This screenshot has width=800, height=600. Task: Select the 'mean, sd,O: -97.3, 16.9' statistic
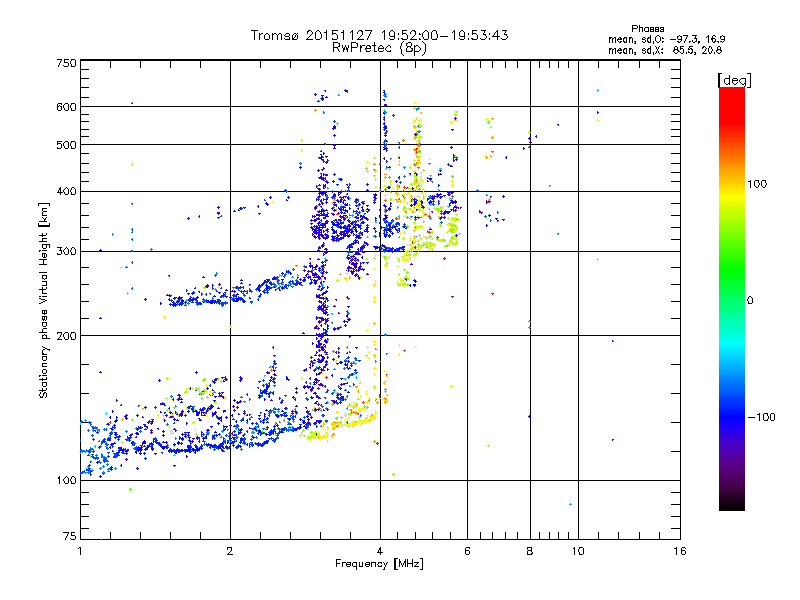[666, 39]
